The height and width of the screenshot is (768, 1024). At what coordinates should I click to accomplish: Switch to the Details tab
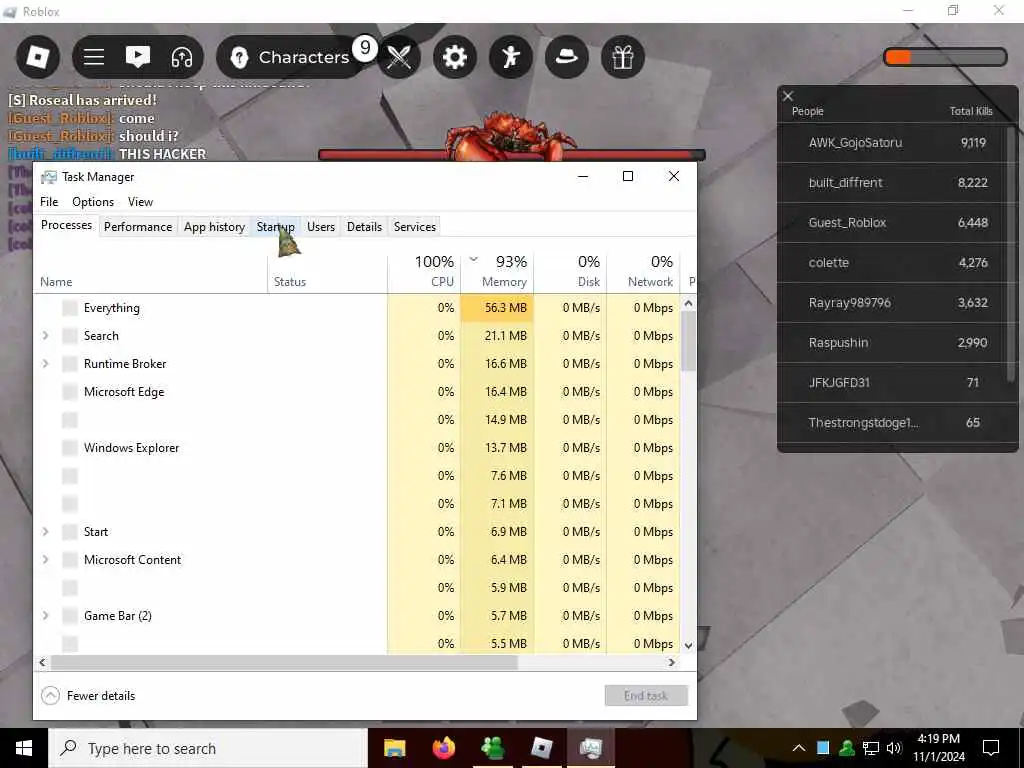click(x=364, y=227)
